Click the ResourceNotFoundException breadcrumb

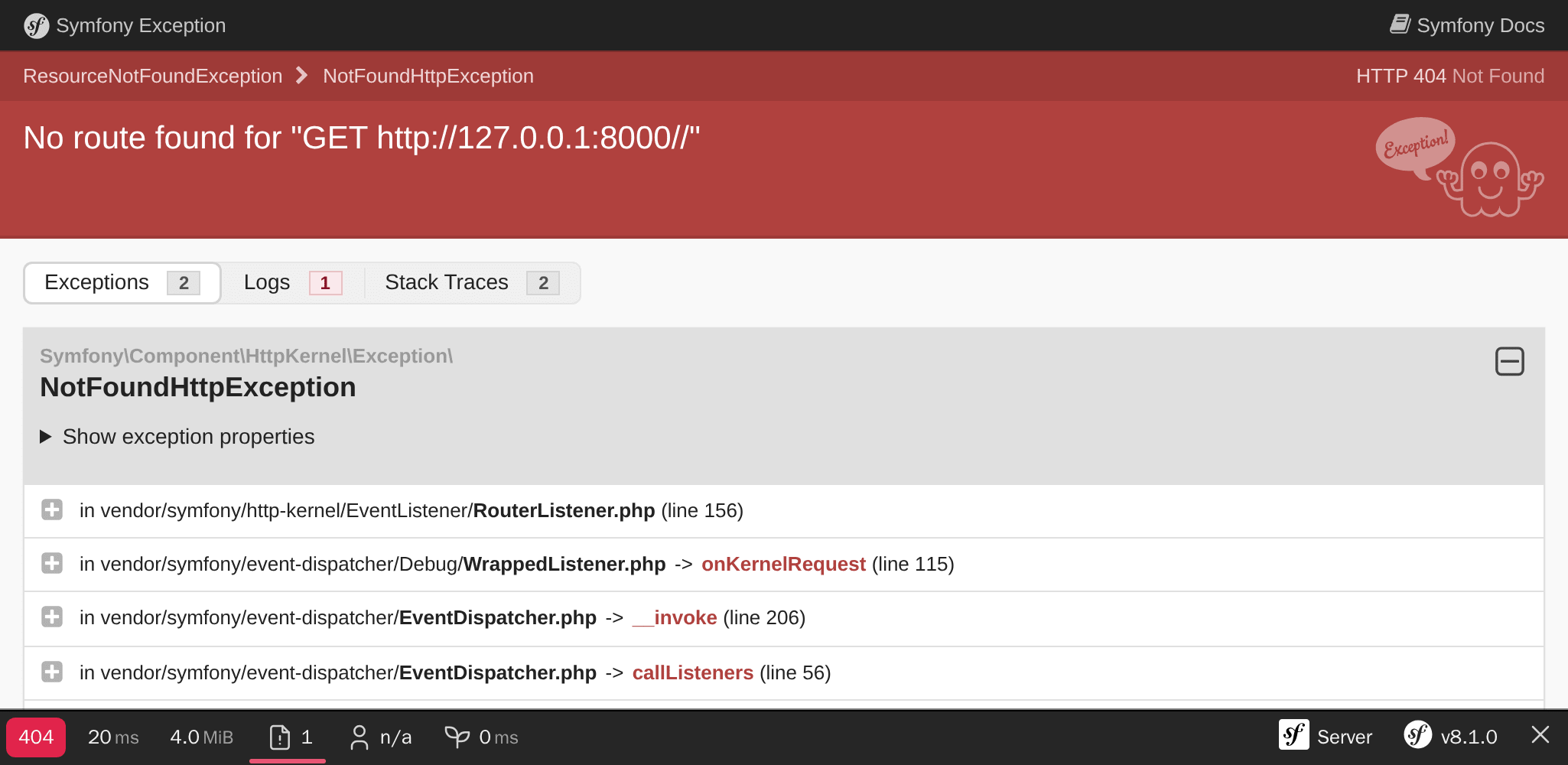coord(153,76)
